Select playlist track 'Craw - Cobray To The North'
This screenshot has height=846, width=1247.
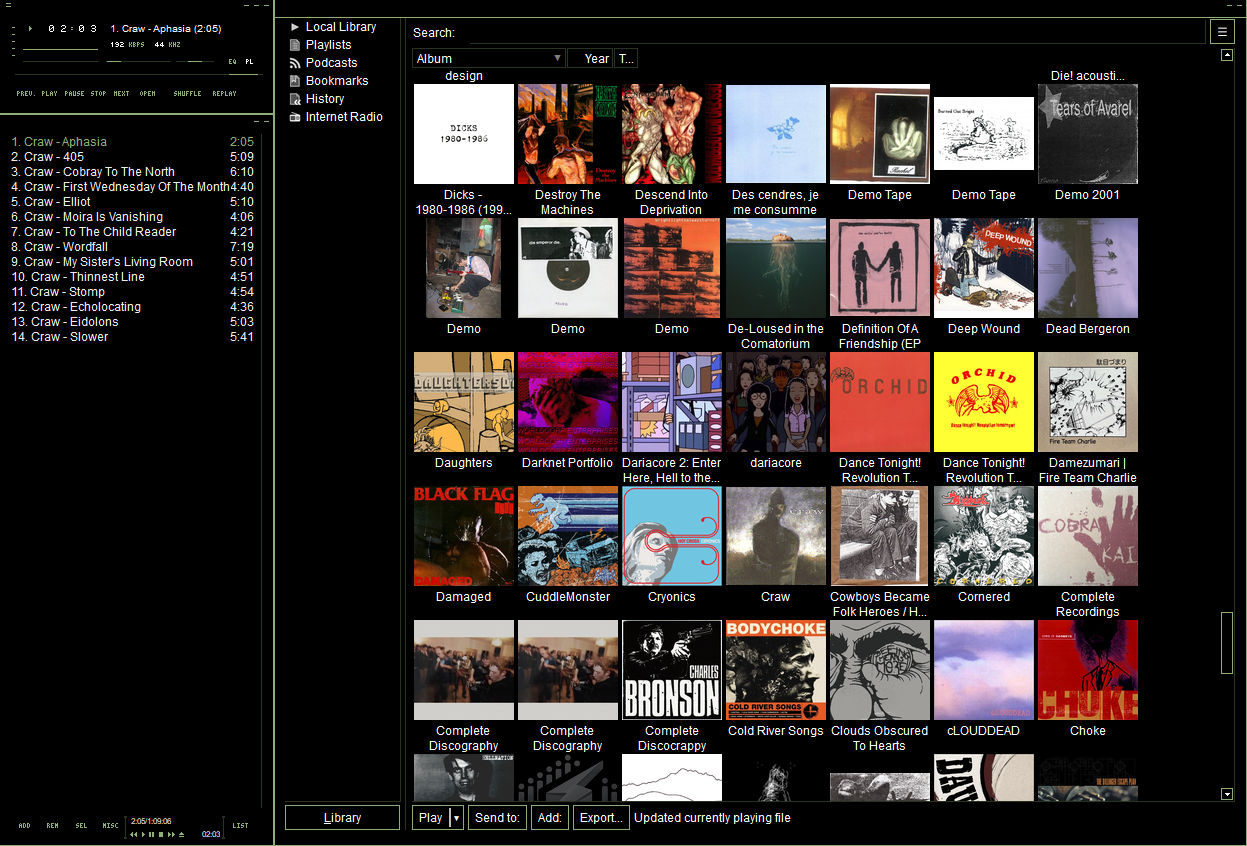[132, 172]
